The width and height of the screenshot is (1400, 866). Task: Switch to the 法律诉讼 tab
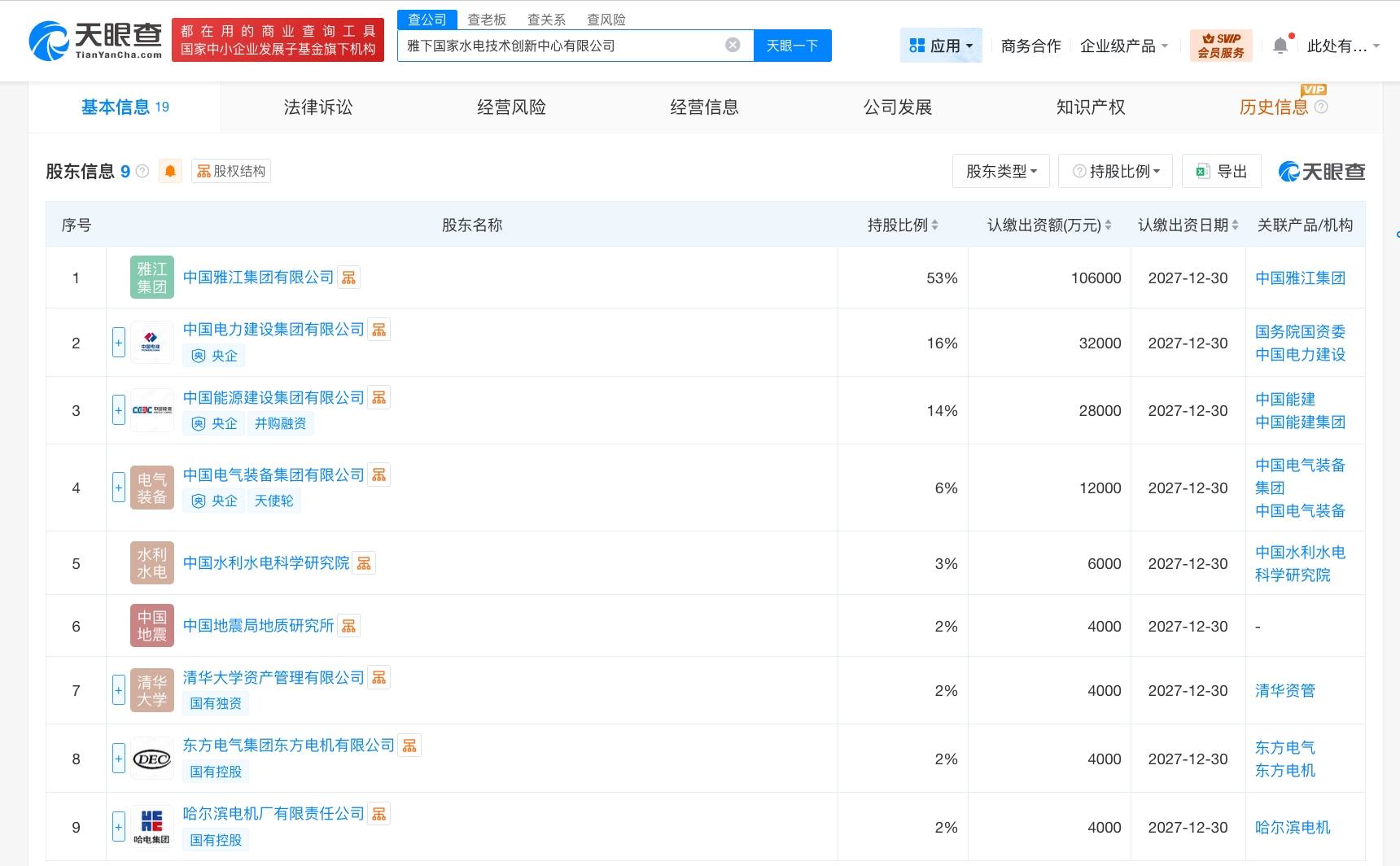tap(317, 107)
